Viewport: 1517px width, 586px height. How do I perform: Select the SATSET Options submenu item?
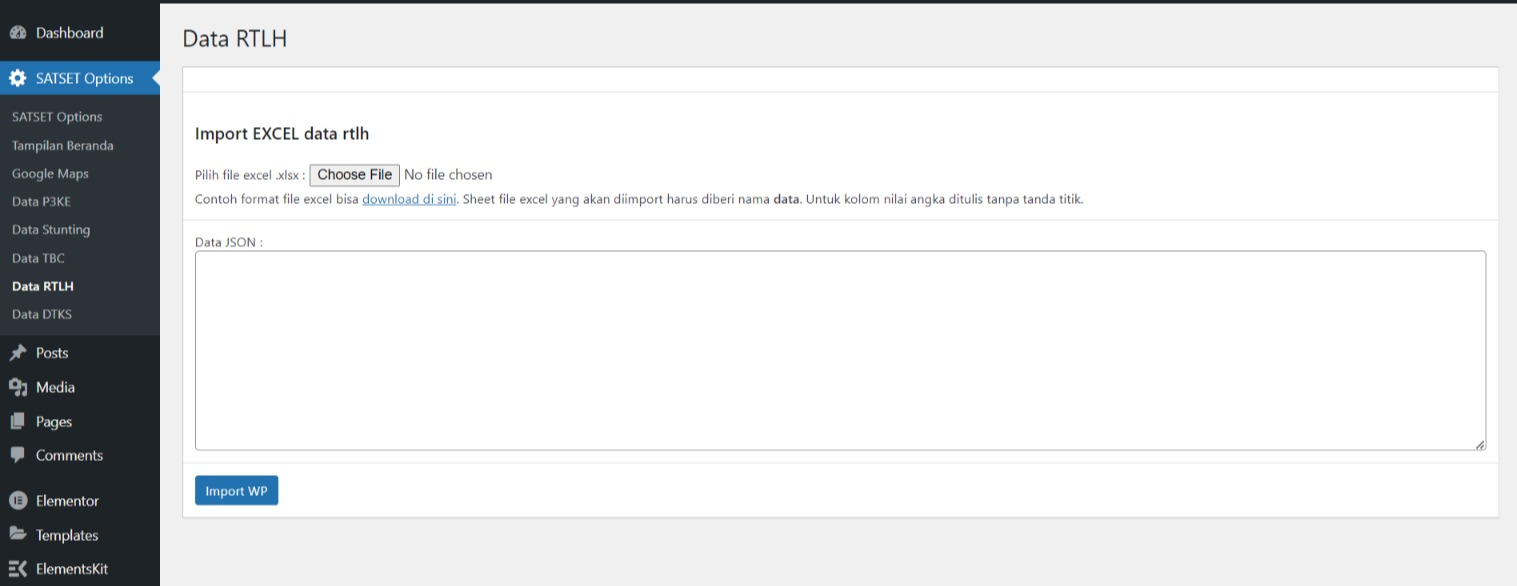pos(57,117)
